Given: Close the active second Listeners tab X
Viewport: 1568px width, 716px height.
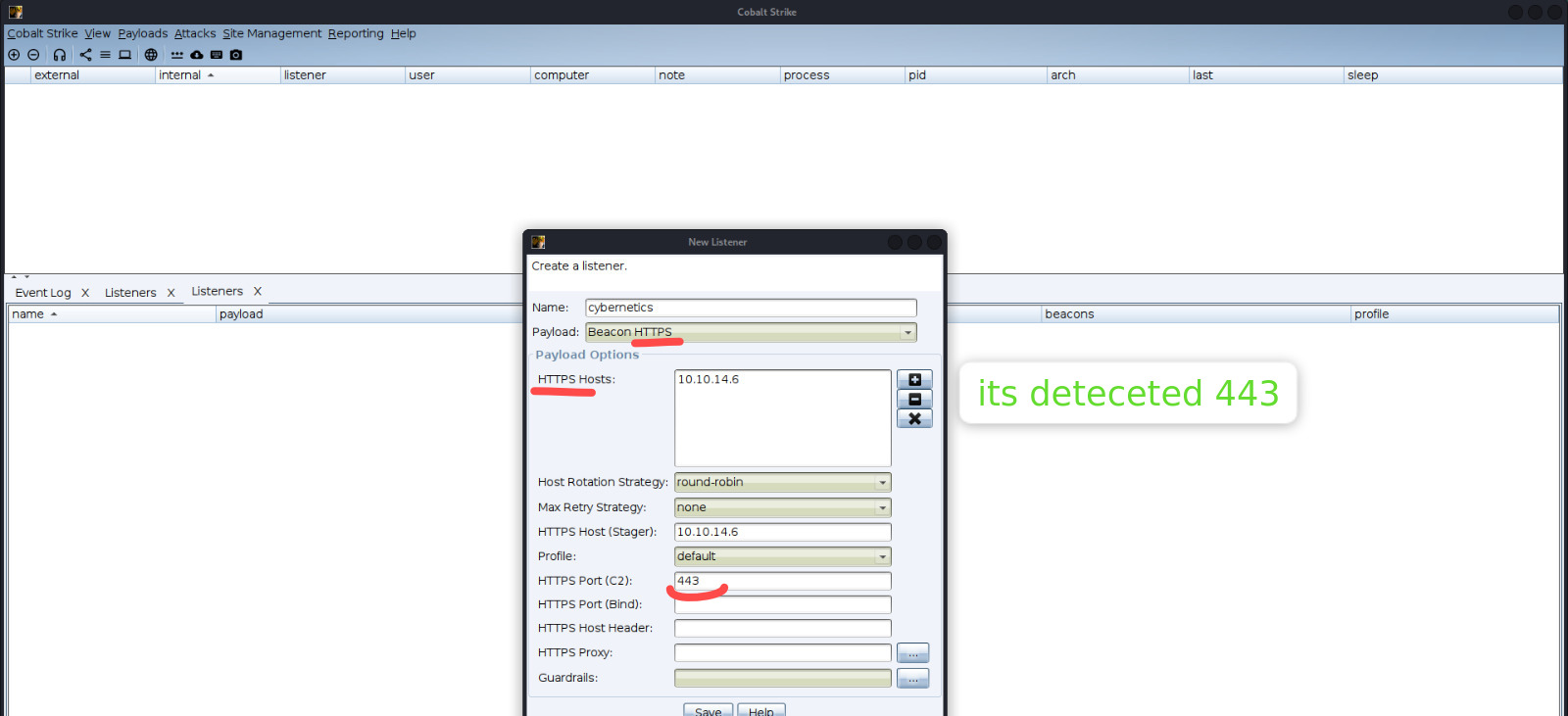Looking at the screenshot, I should coord(258,291).
